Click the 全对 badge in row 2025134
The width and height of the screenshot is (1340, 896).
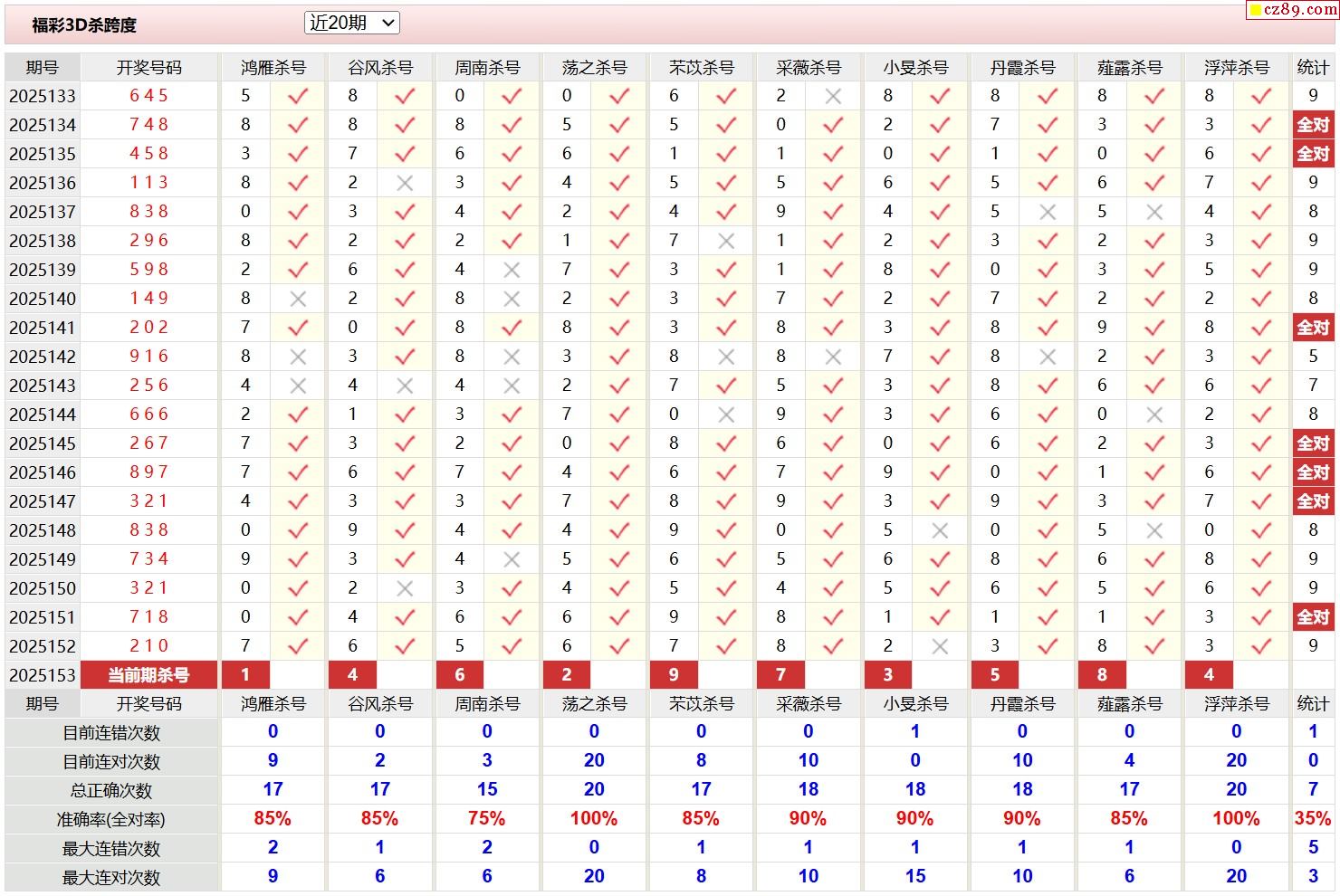pyautogui.click(x=1313, y=125)
